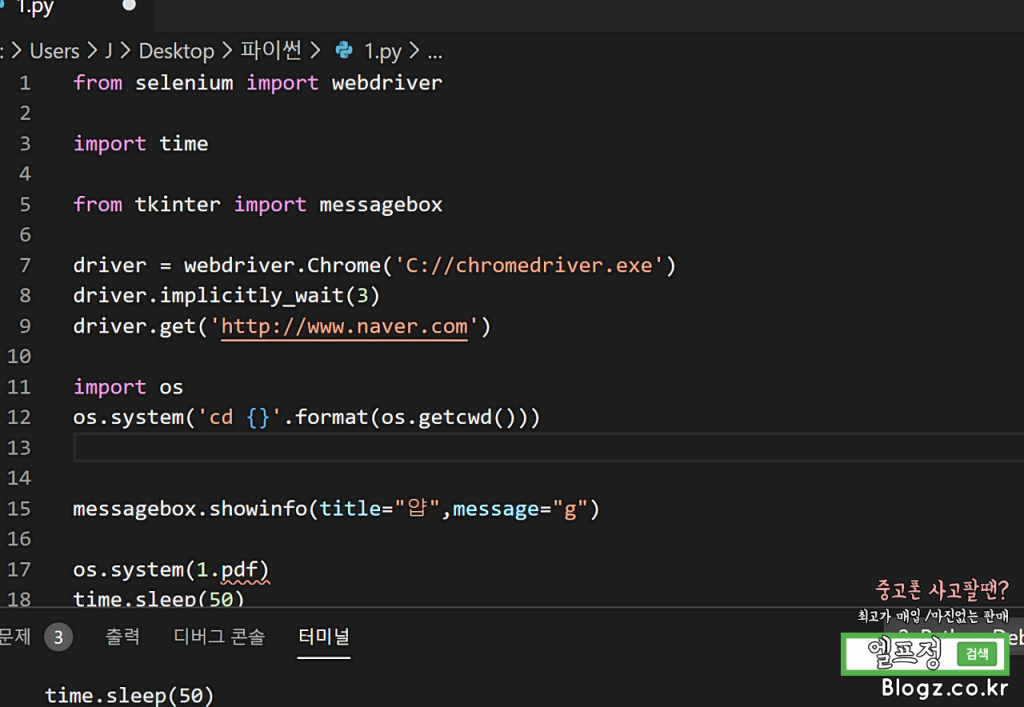The image size is (1024, 707).
Task: Click os.getcwd() on line 12
Action: tap(447, 418)
